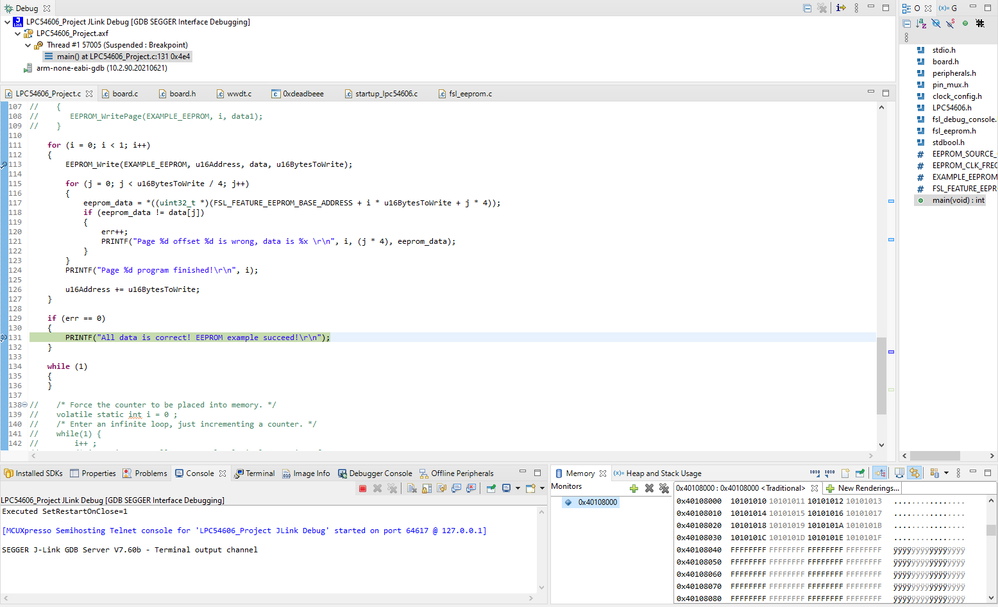
Task: Toggle breakpoint marker at line 131
Action: [x=3, y=338]
